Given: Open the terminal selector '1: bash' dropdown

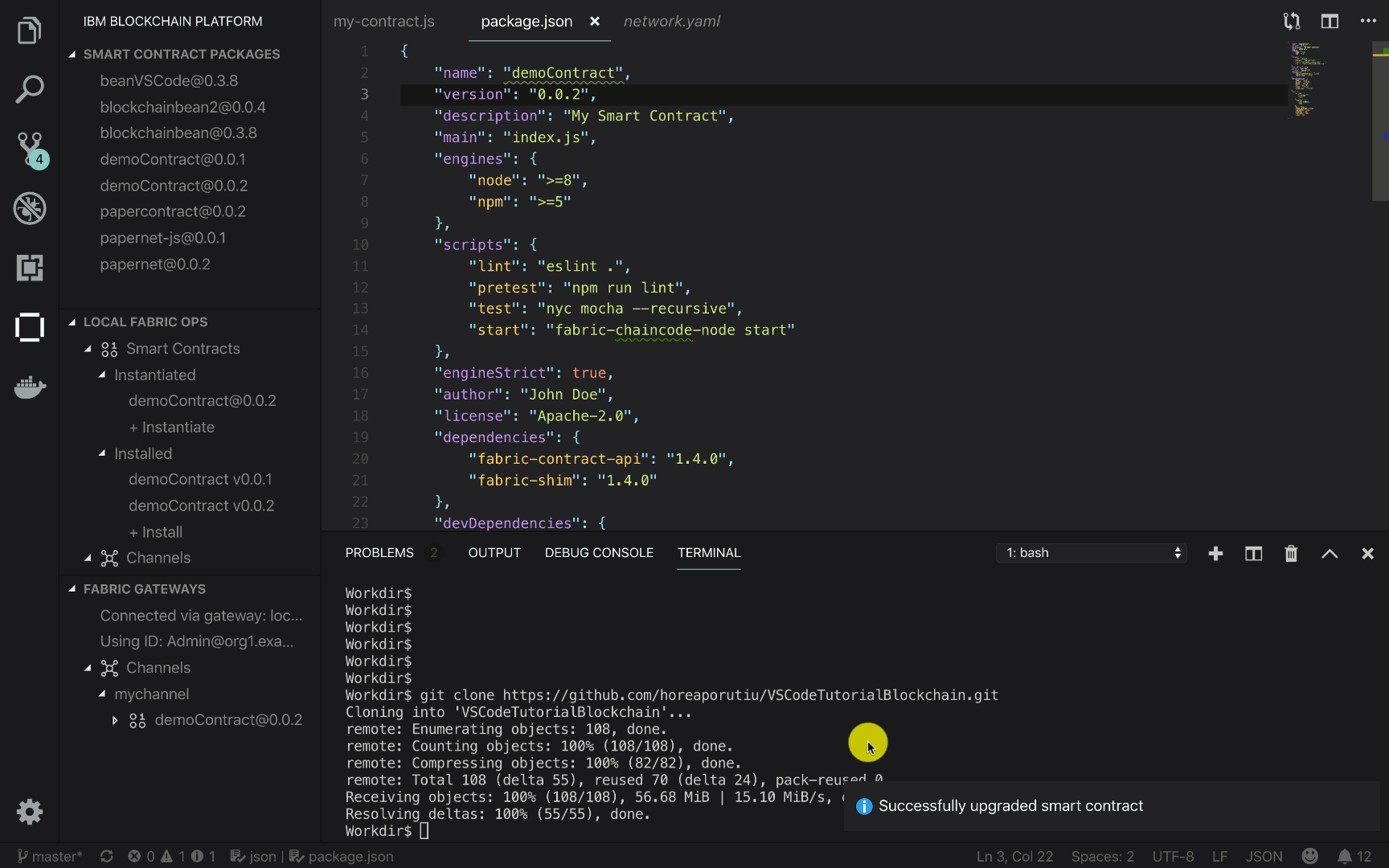Looking at the screenshot, I should pyautogui.click(x=1092, y=553).
